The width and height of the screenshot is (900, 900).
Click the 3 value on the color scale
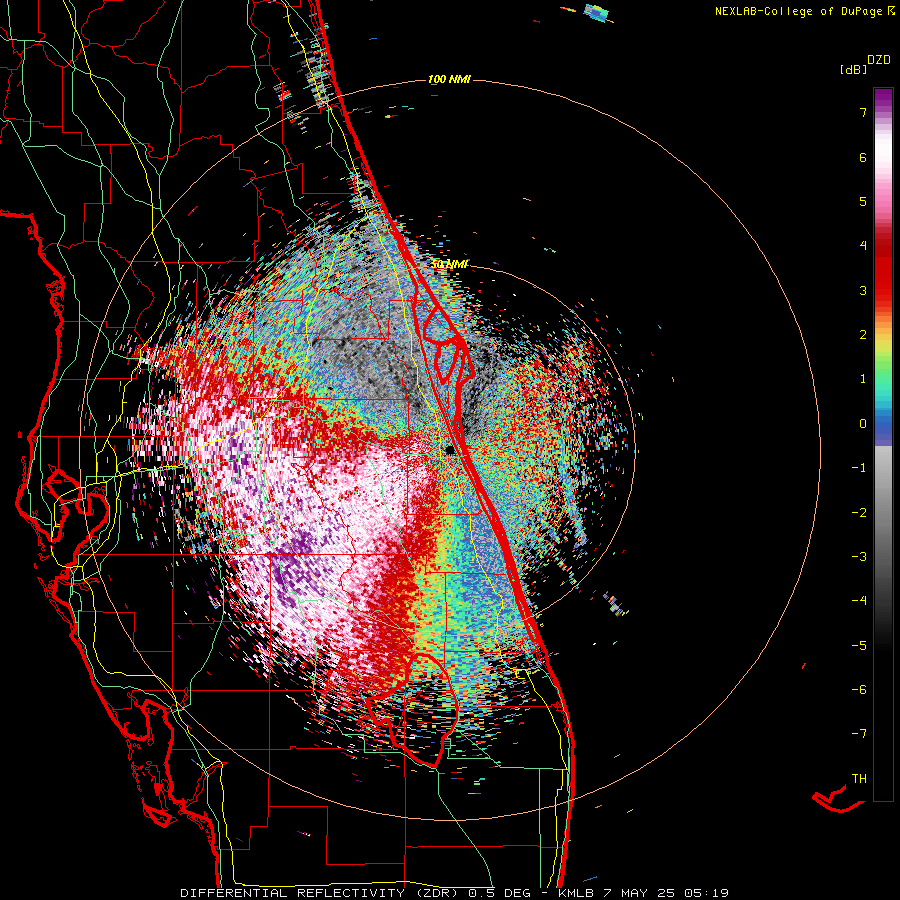point(863,290)
